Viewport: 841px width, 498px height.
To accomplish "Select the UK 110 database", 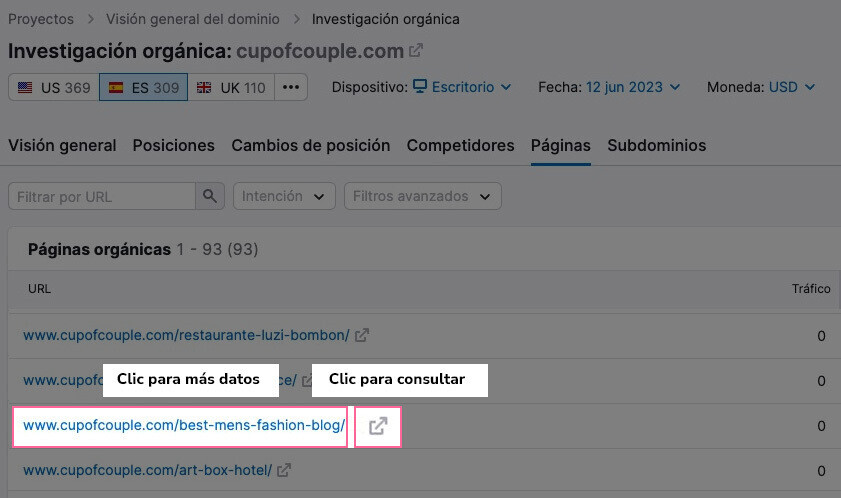I will (231, 87).
